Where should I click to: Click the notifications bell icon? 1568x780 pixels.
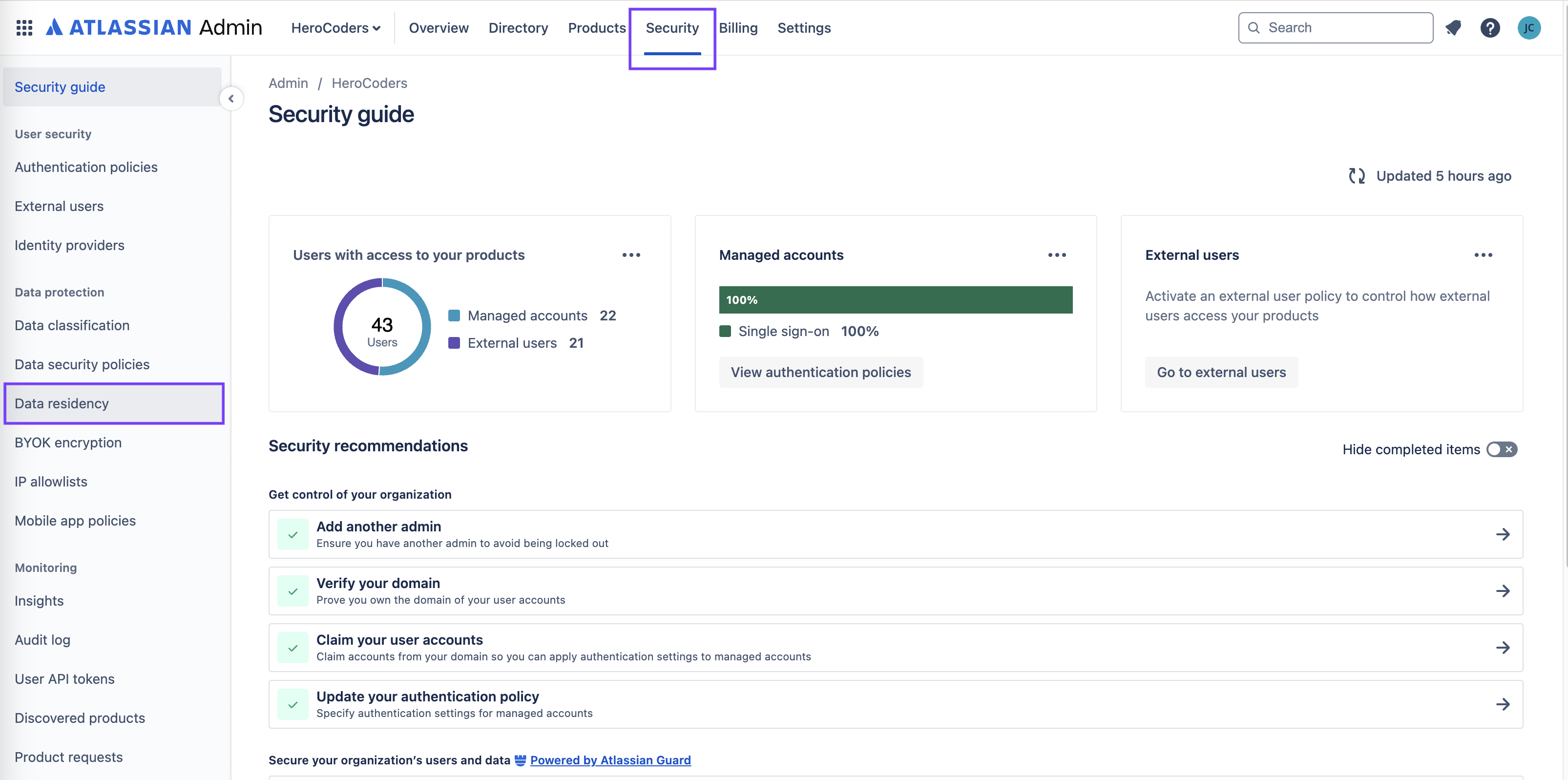pos(1453,28)
